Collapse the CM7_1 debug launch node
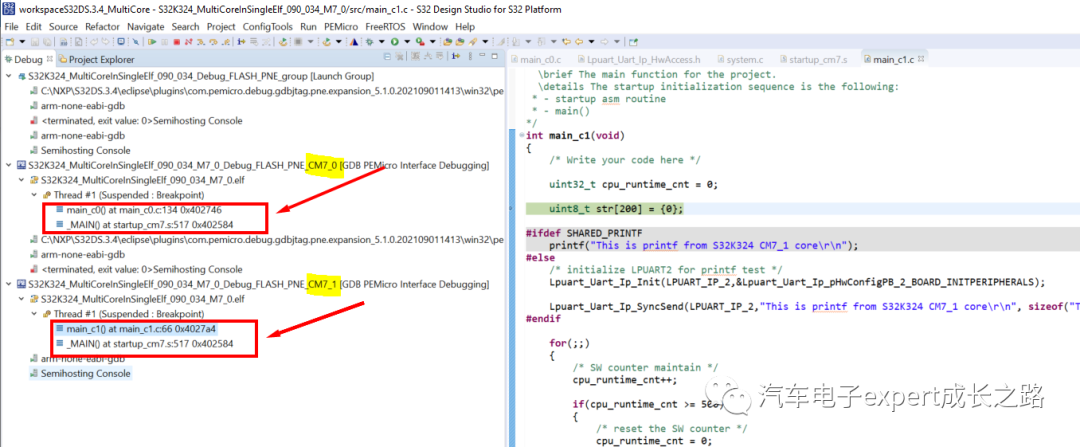The height and width of the screenshot is (447, 1080). [8, 284]
